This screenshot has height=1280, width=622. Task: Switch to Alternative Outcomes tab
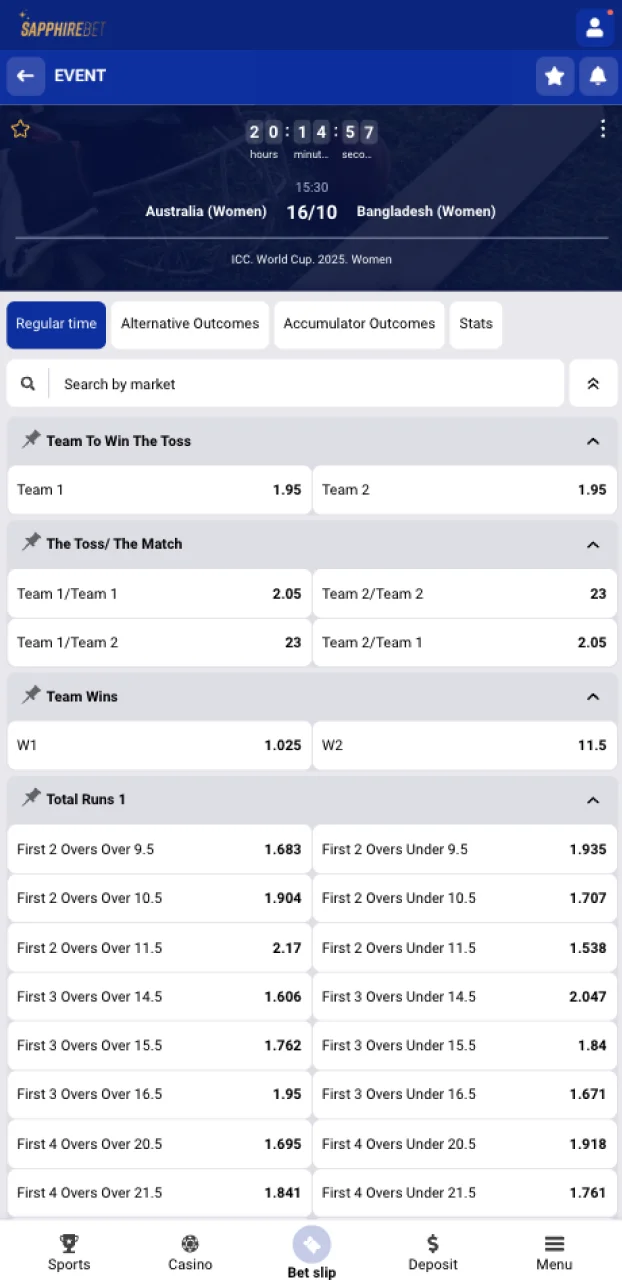click(x=190, y=324)
